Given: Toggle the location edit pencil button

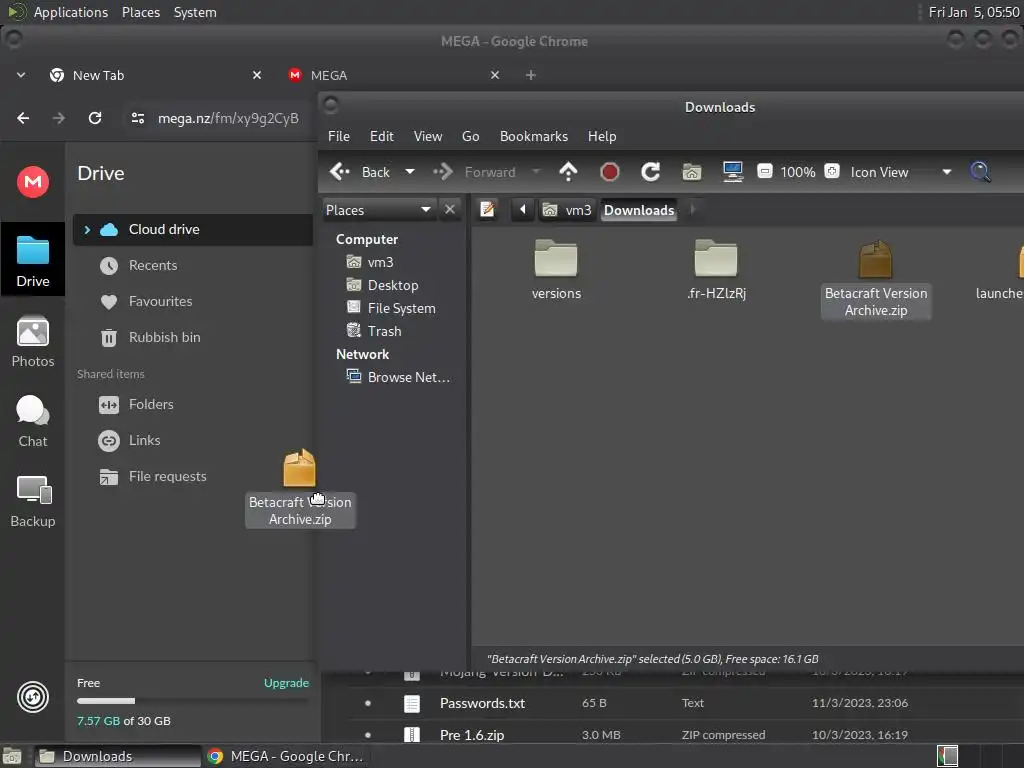Looking at the screenshot, I should tap(487, 210).
